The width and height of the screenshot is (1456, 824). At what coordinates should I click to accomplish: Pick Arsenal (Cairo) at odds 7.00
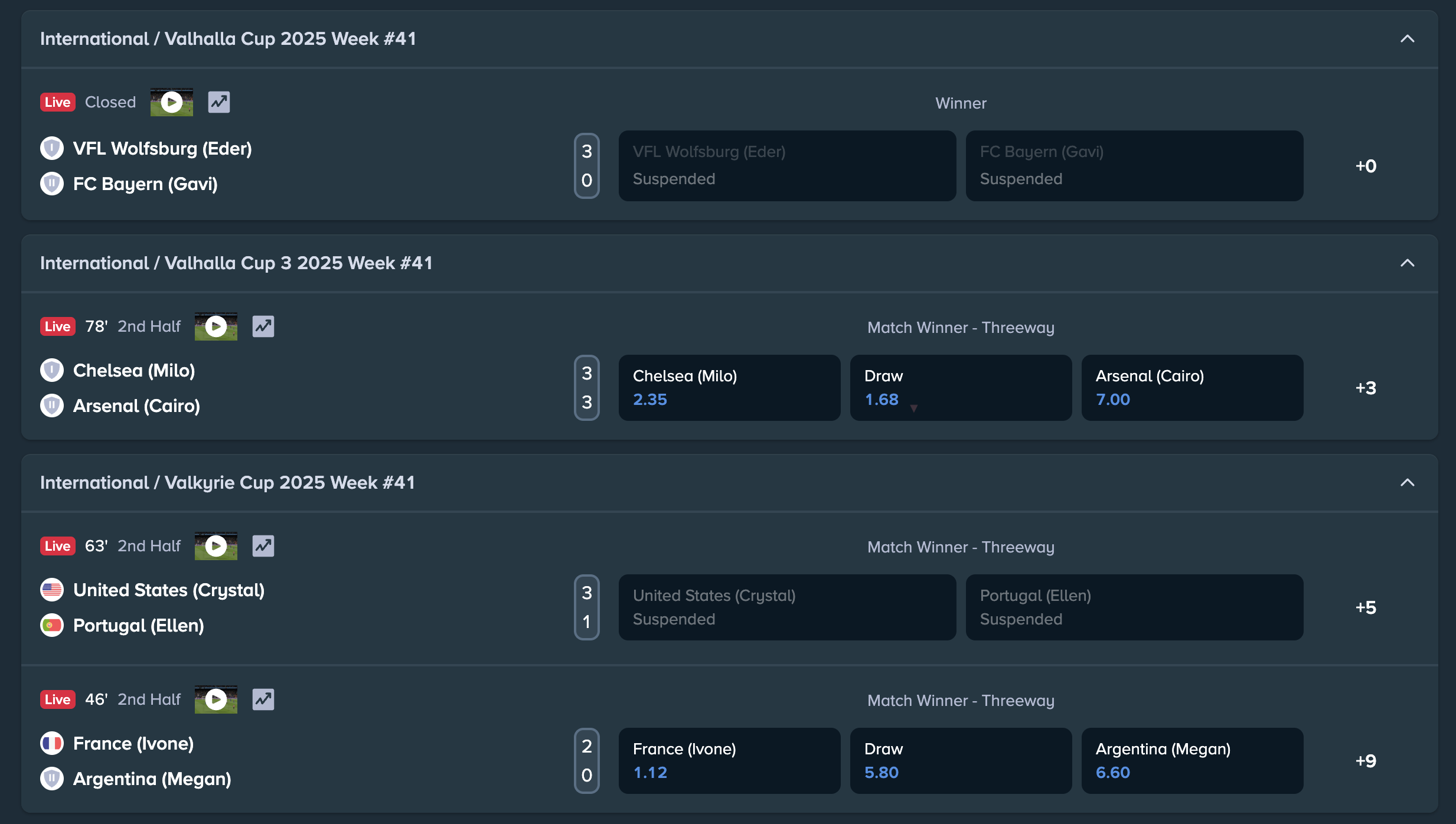coord(1192,388)
